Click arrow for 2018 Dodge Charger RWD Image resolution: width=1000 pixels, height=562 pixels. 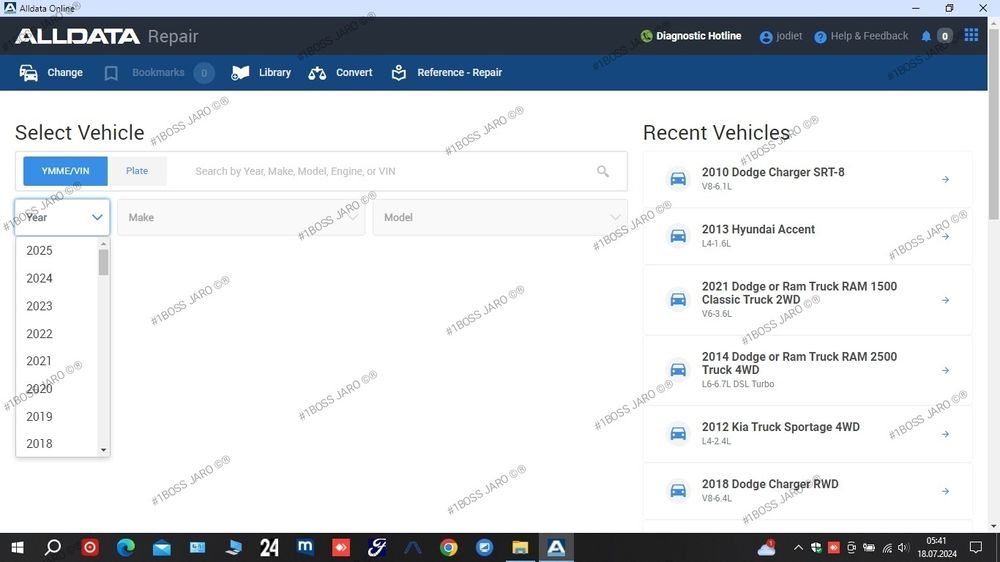(945, 491)
